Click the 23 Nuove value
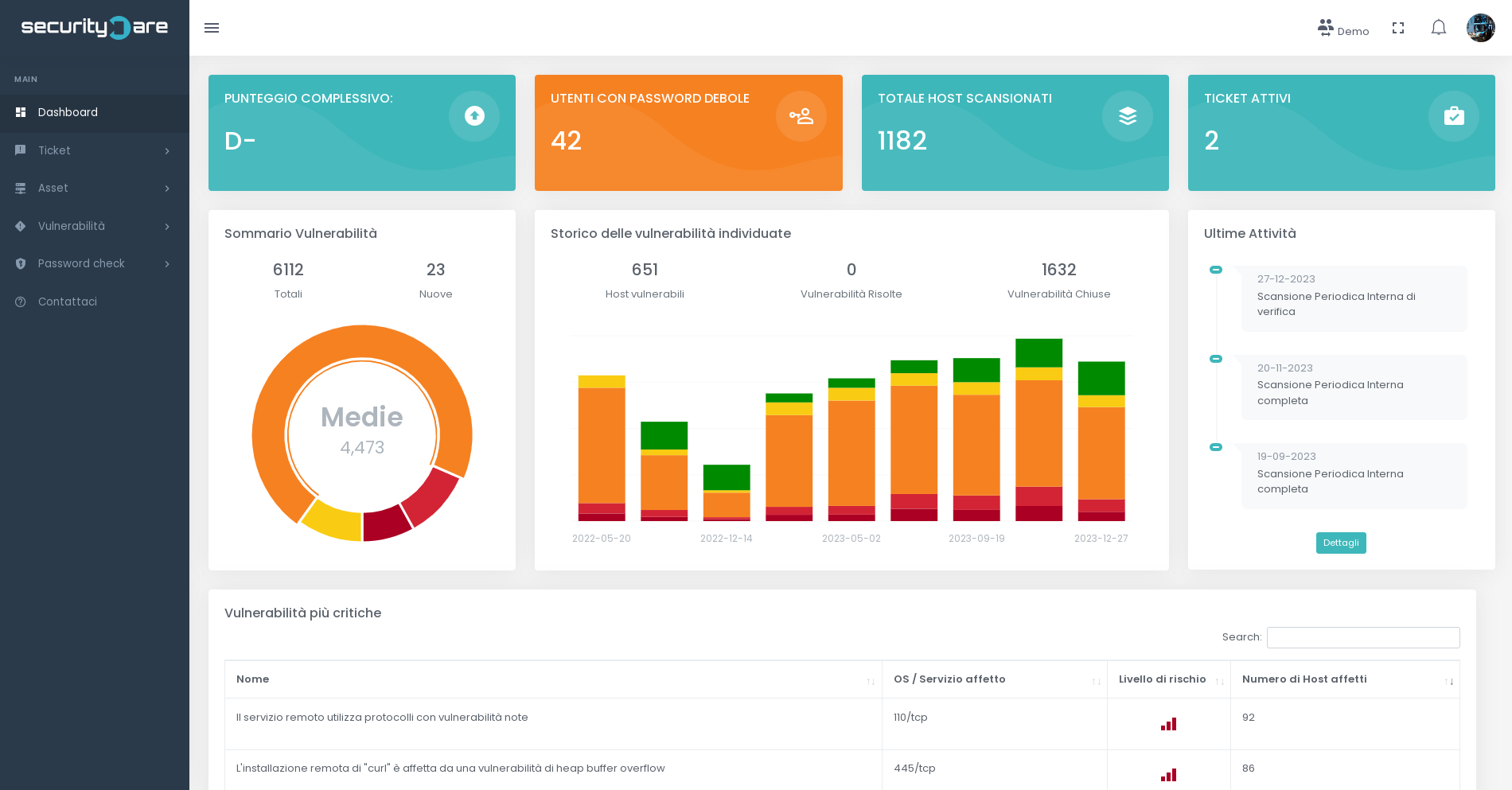 [435, 270]
